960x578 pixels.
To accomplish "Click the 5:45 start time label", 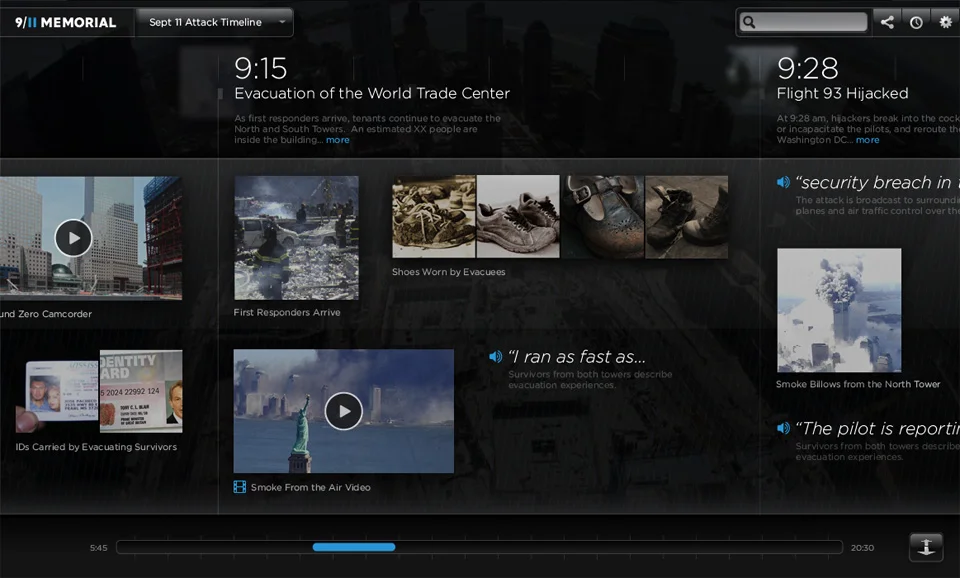I will 99,548.
